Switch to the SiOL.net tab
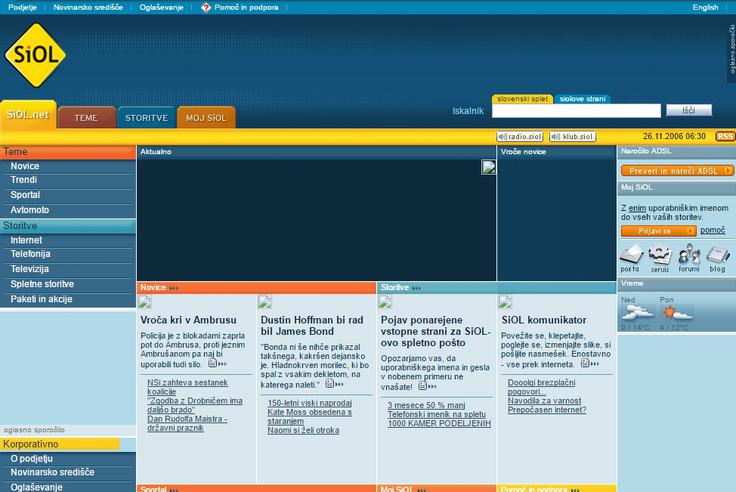Viewport: 736px width, 492px height. click(28, 114)
